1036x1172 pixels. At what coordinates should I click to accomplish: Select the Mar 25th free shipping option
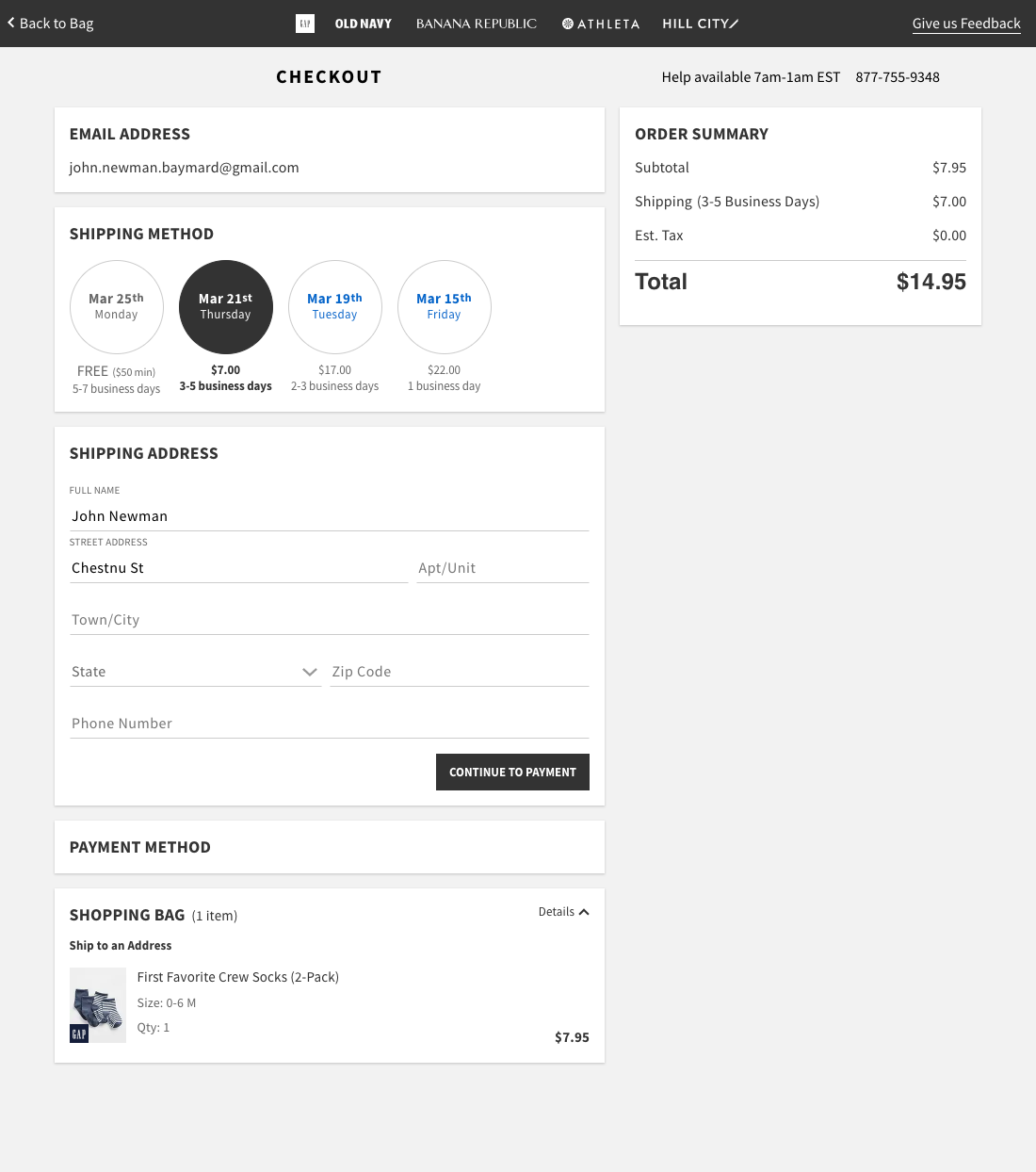coord(117,307)
